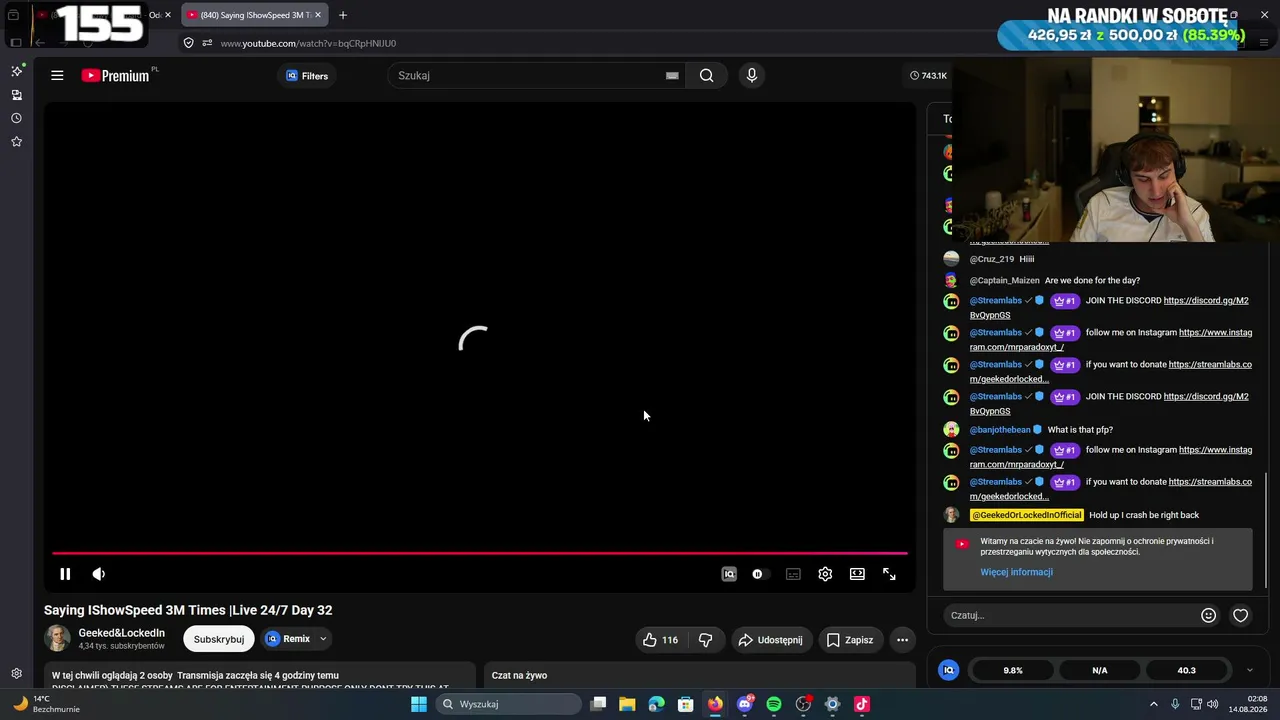Click the Subskrybuj button

[x=219, y=639]
